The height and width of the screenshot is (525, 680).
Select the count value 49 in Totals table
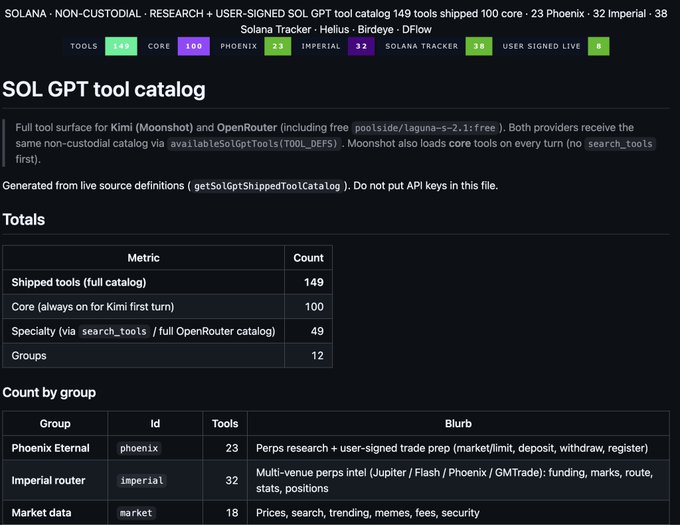(317, 331)
